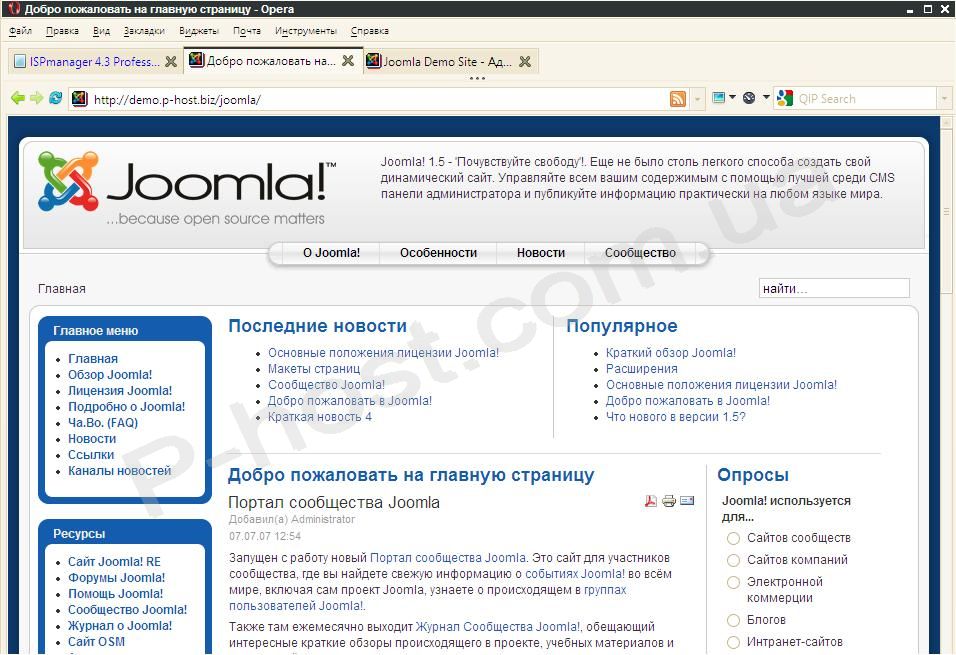This screenshot has width=956, height=655.
Task: Click the Joomla! logo image
Action: point(187,187)
